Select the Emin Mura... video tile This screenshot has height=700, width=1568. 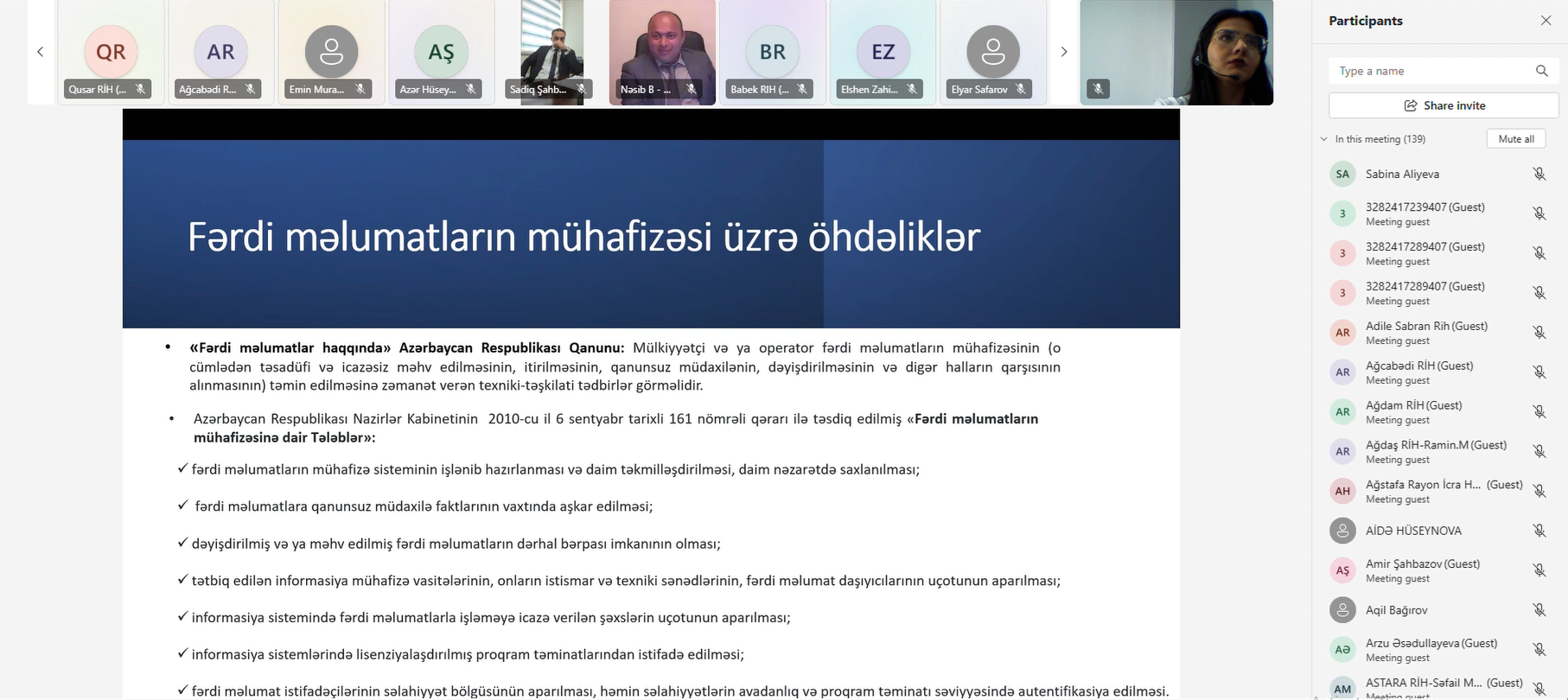tap(331, 53)
